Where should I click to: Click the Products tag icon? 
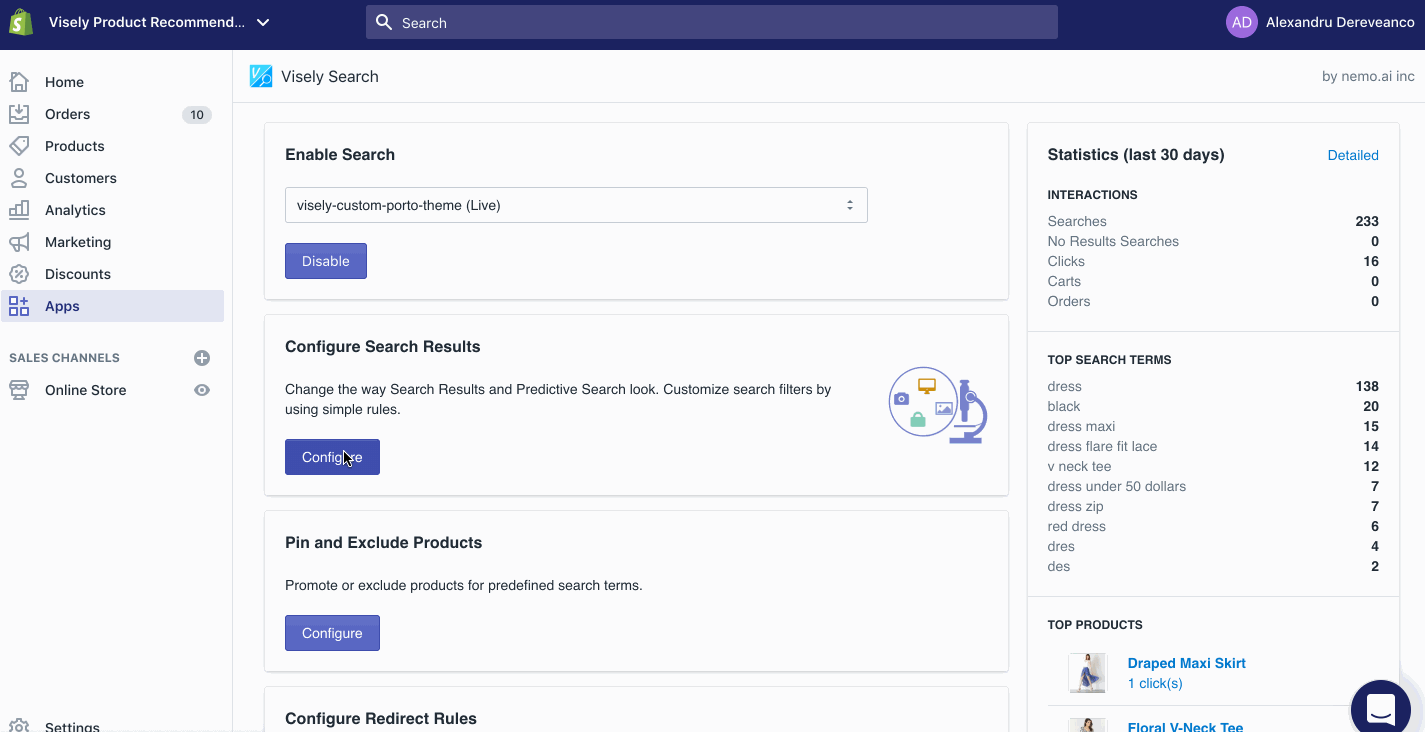click(19, 146)
